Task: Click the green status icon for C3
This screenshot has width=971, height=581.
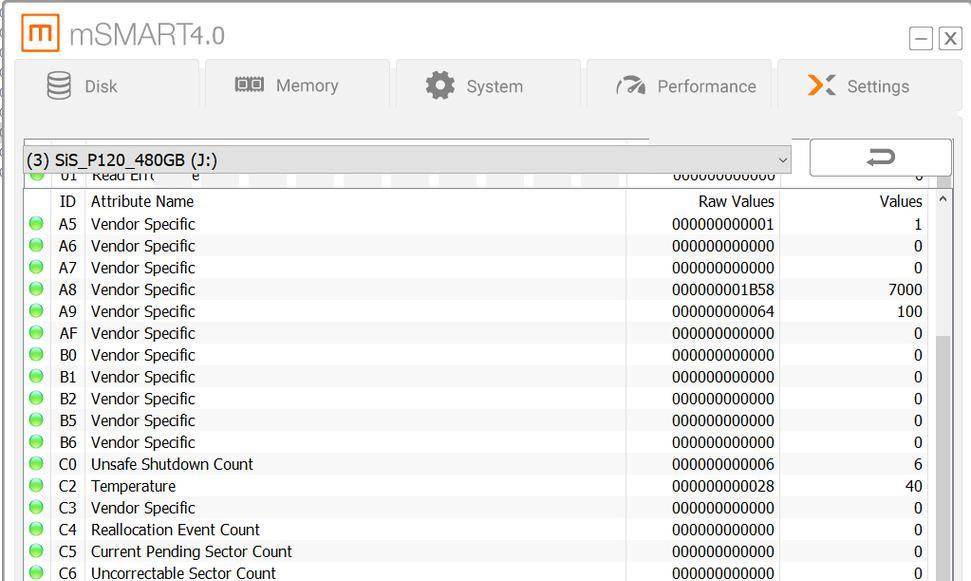Action: coord(37,507)
